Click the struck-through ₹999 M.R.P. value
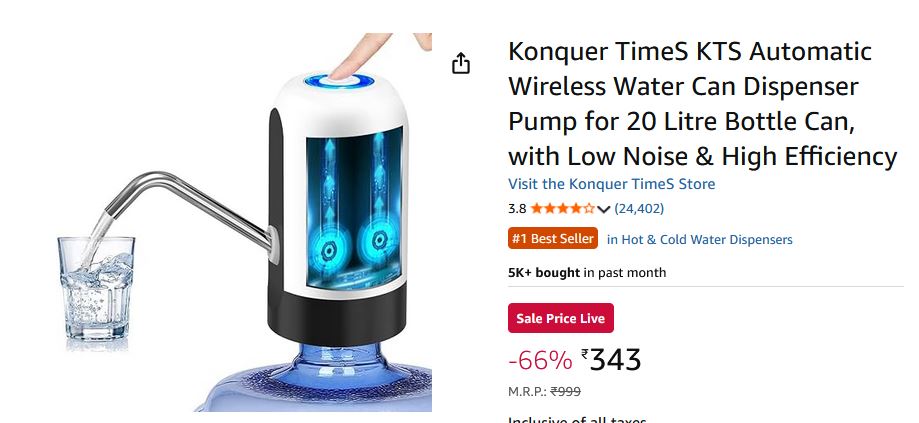Image resolution: width=919 pixels, height=423 pixels. click(566, 391)
